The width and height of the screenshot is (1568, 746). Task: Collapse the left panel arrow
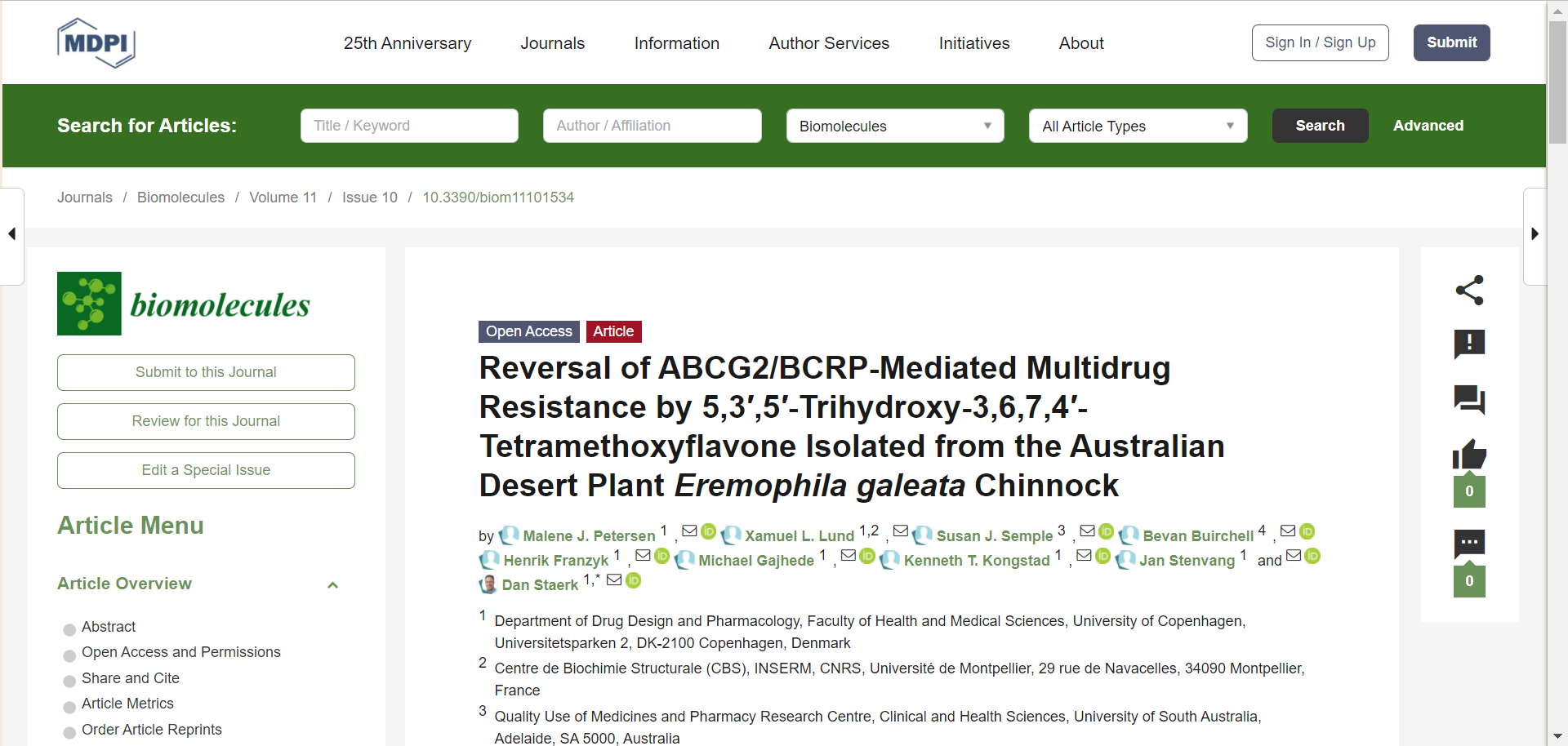[x=12, y=234]
